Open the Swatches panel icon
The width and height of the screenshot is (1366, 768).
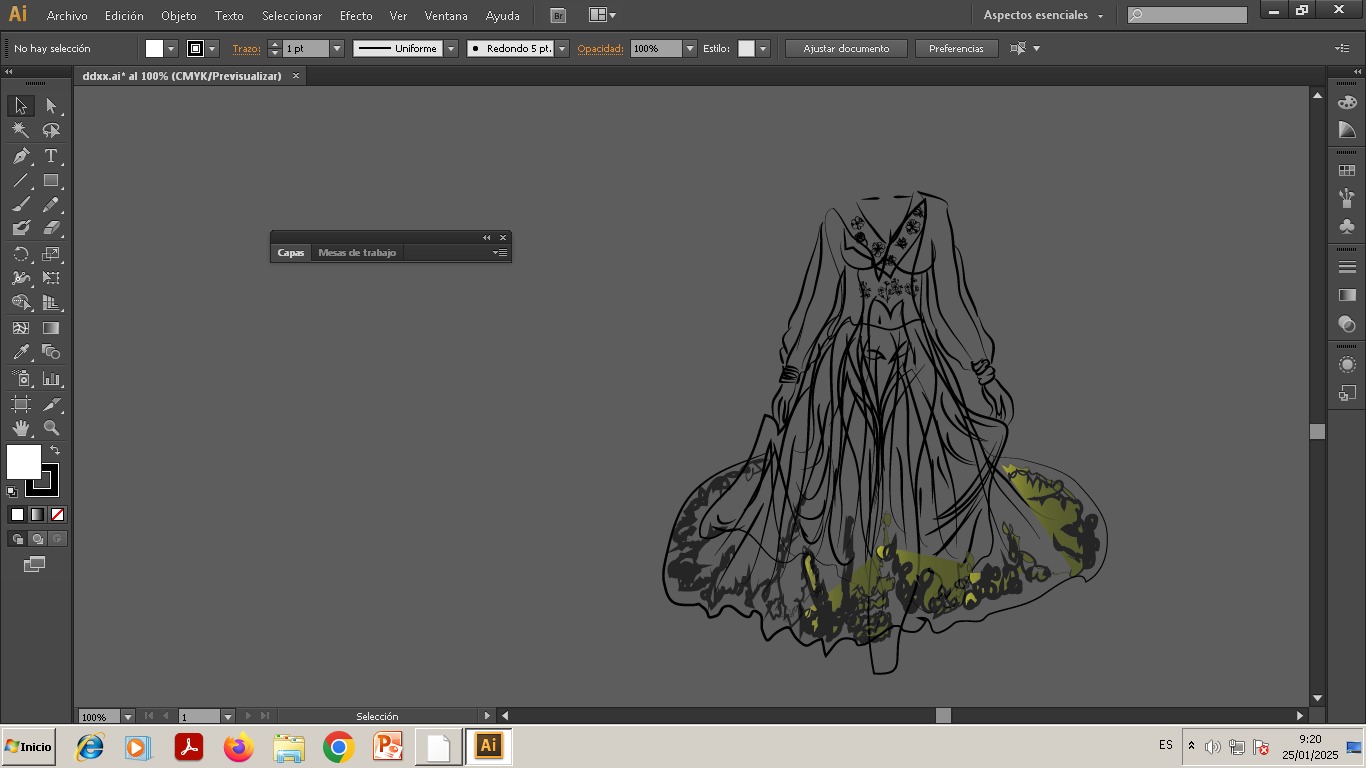tap(1347, 171)
